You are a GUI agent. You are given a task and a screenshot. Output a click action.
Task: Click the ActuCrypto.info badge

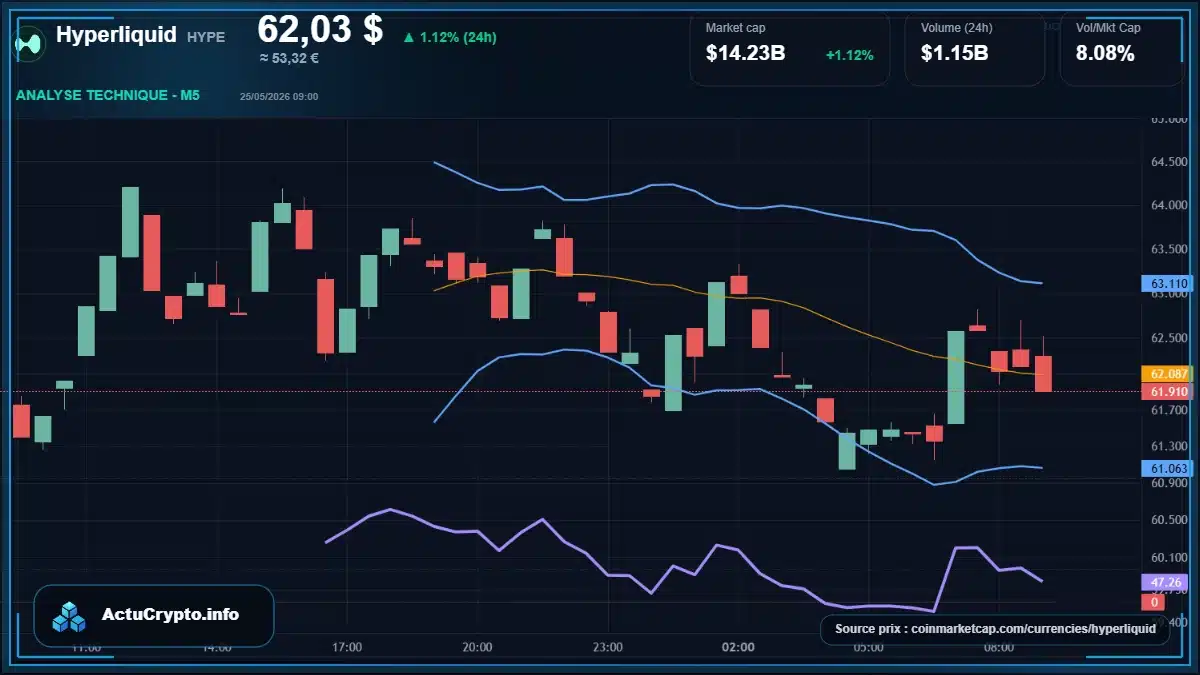(x=154, y=616)
